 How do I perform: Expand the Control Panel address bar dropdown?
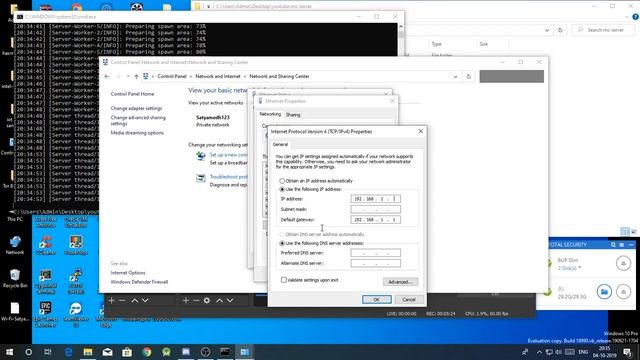point(455,76)
